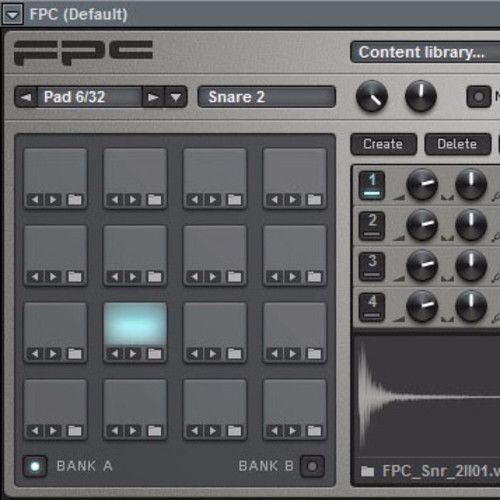Click the Snare 2 pad name field
Screen dimensions: 500x500
(267, 97)
